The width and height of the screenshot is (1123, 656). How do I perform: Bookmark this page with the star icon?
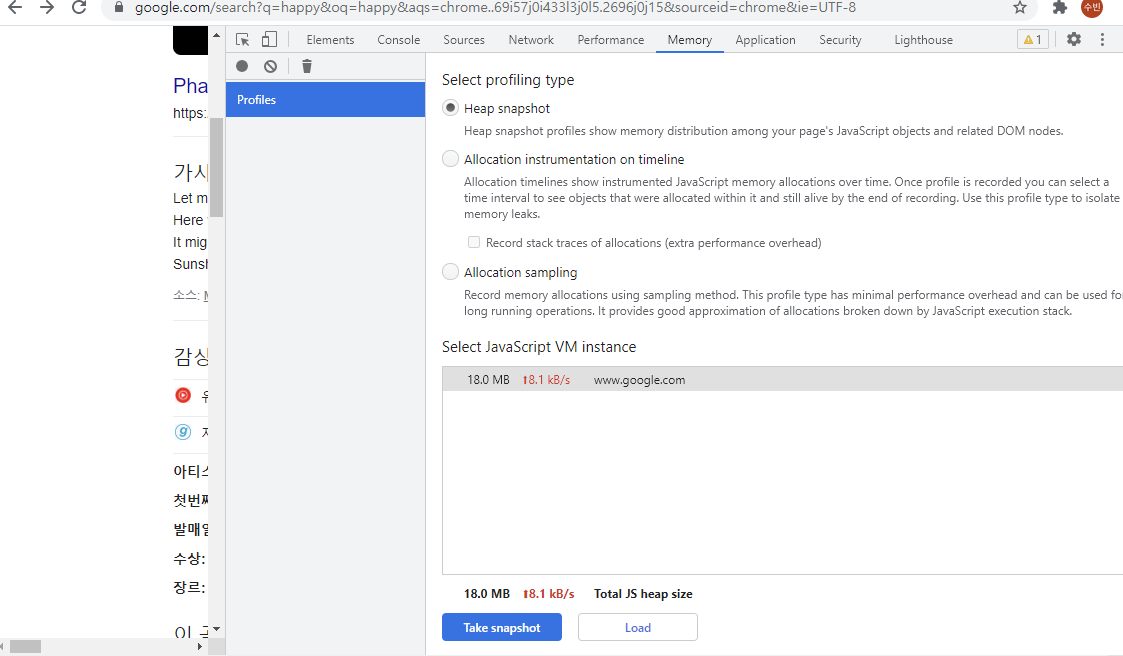click(x=1020, y=8)
